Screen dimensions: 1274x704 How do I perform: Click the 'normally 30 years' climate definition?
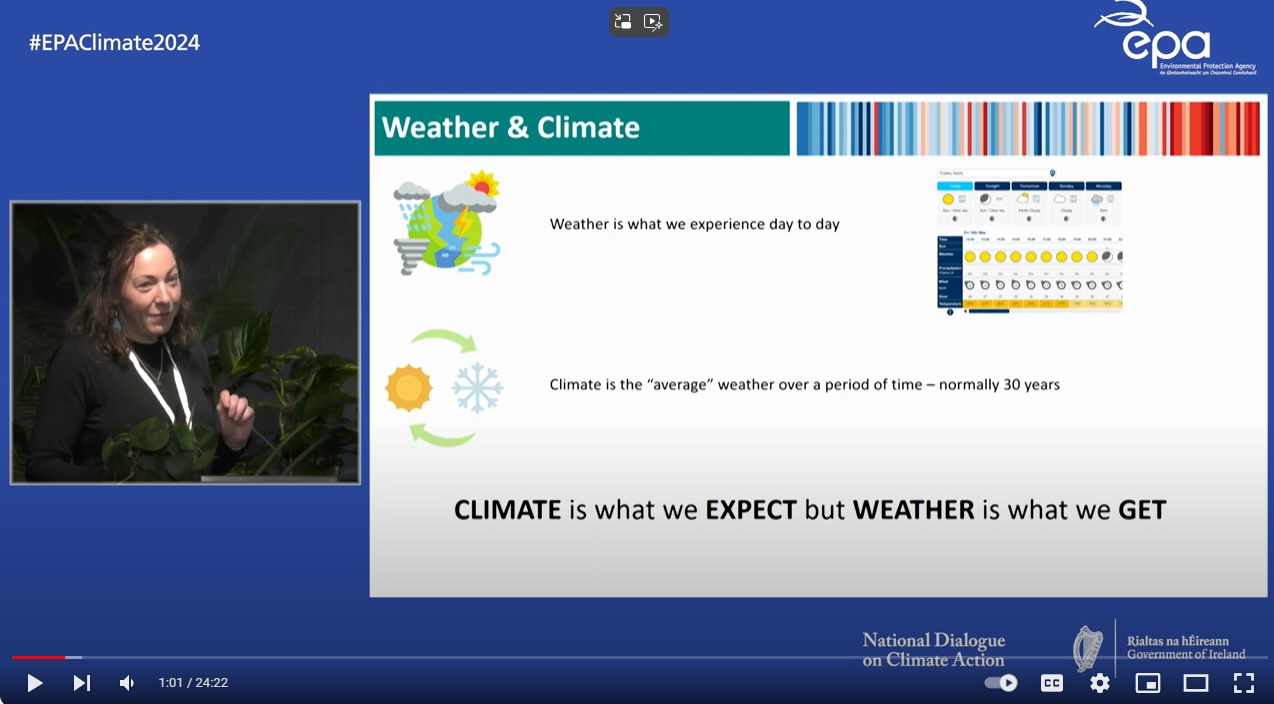805,384
